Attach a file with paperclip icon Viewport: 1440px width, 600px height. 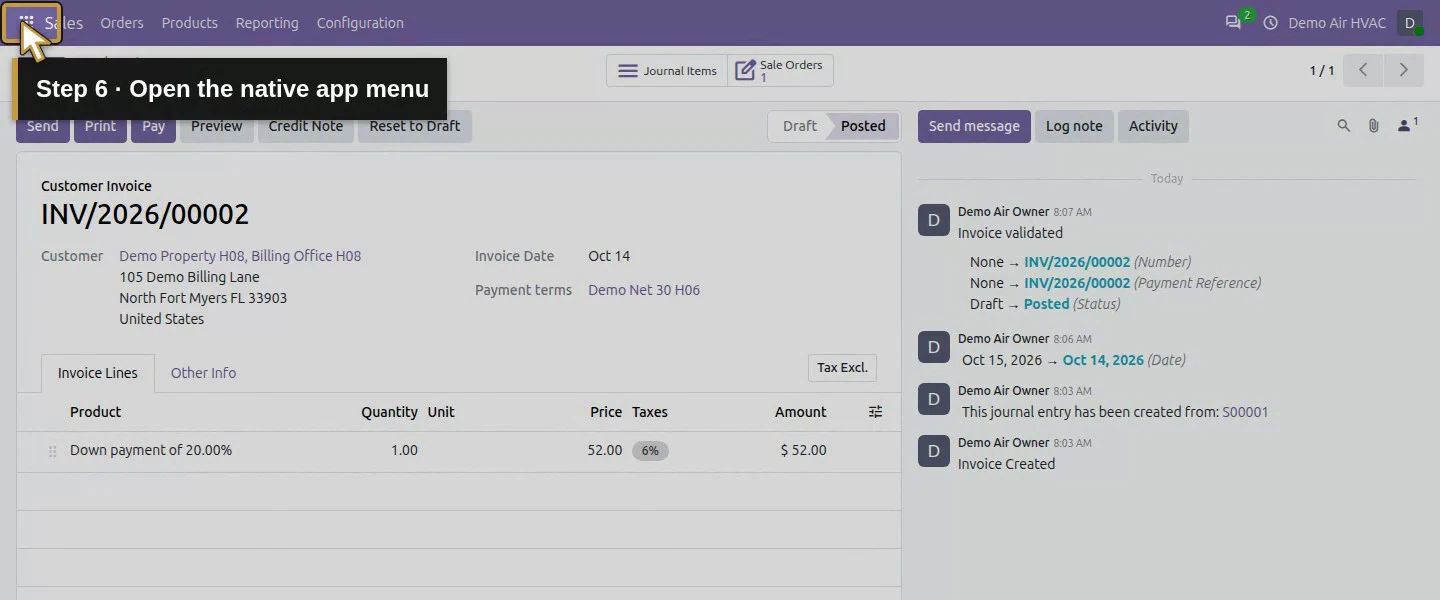(1374, 126)
